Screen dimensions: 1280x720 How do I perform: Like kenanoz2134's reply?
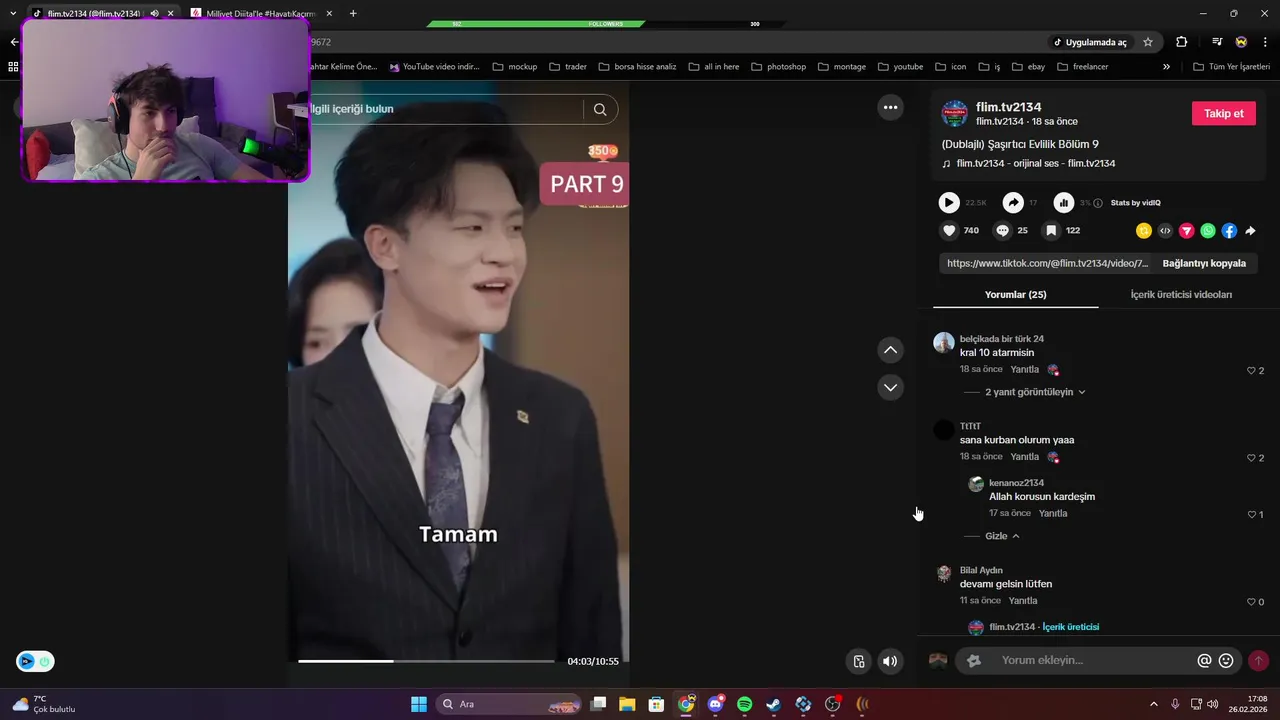pyautogui.click(x=1254, y=515)
